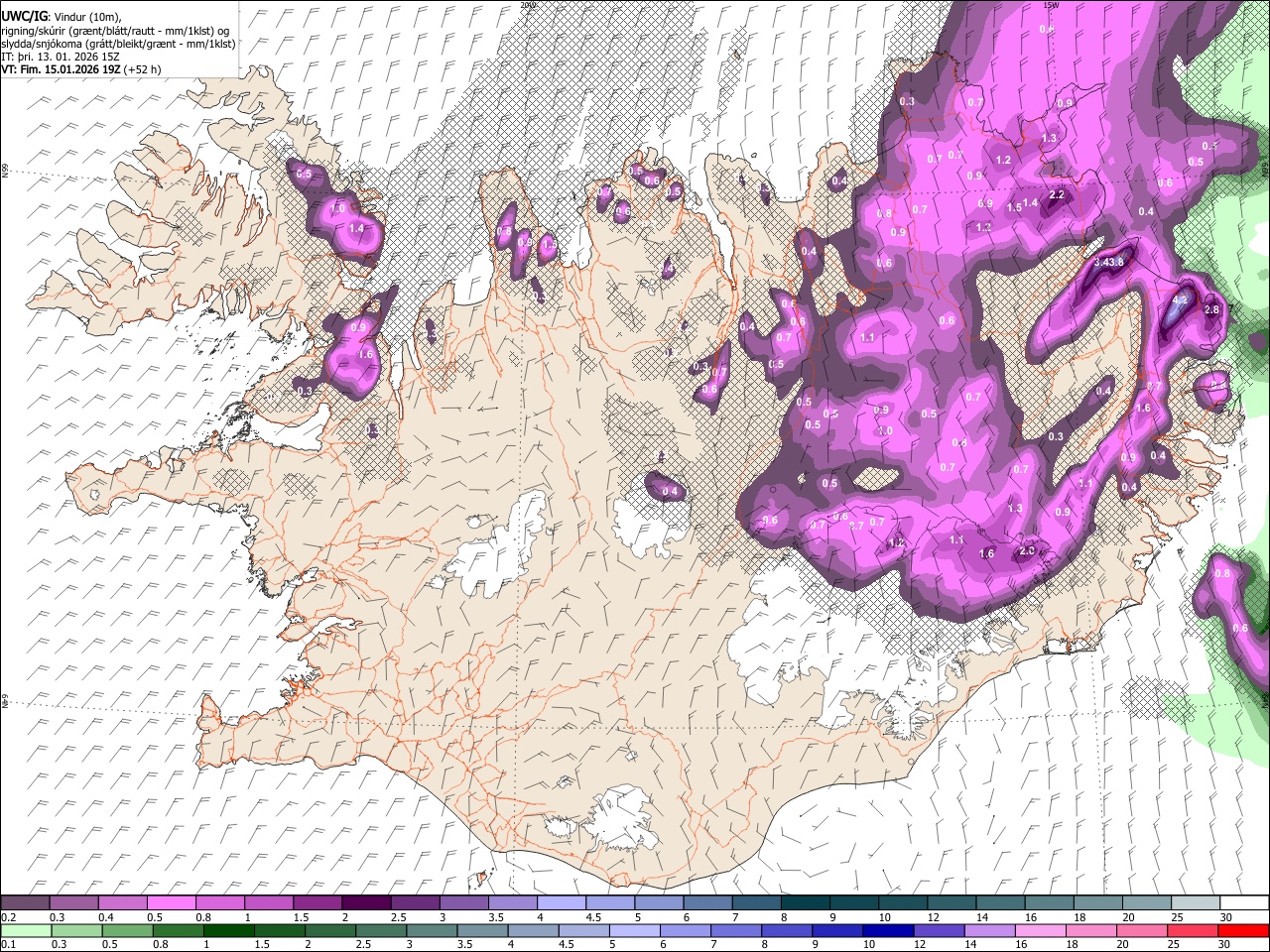Viewport: 1270px width, 952px height.
Task: Click the snow legend swatch starting at 3
Action: pos(464,902)
